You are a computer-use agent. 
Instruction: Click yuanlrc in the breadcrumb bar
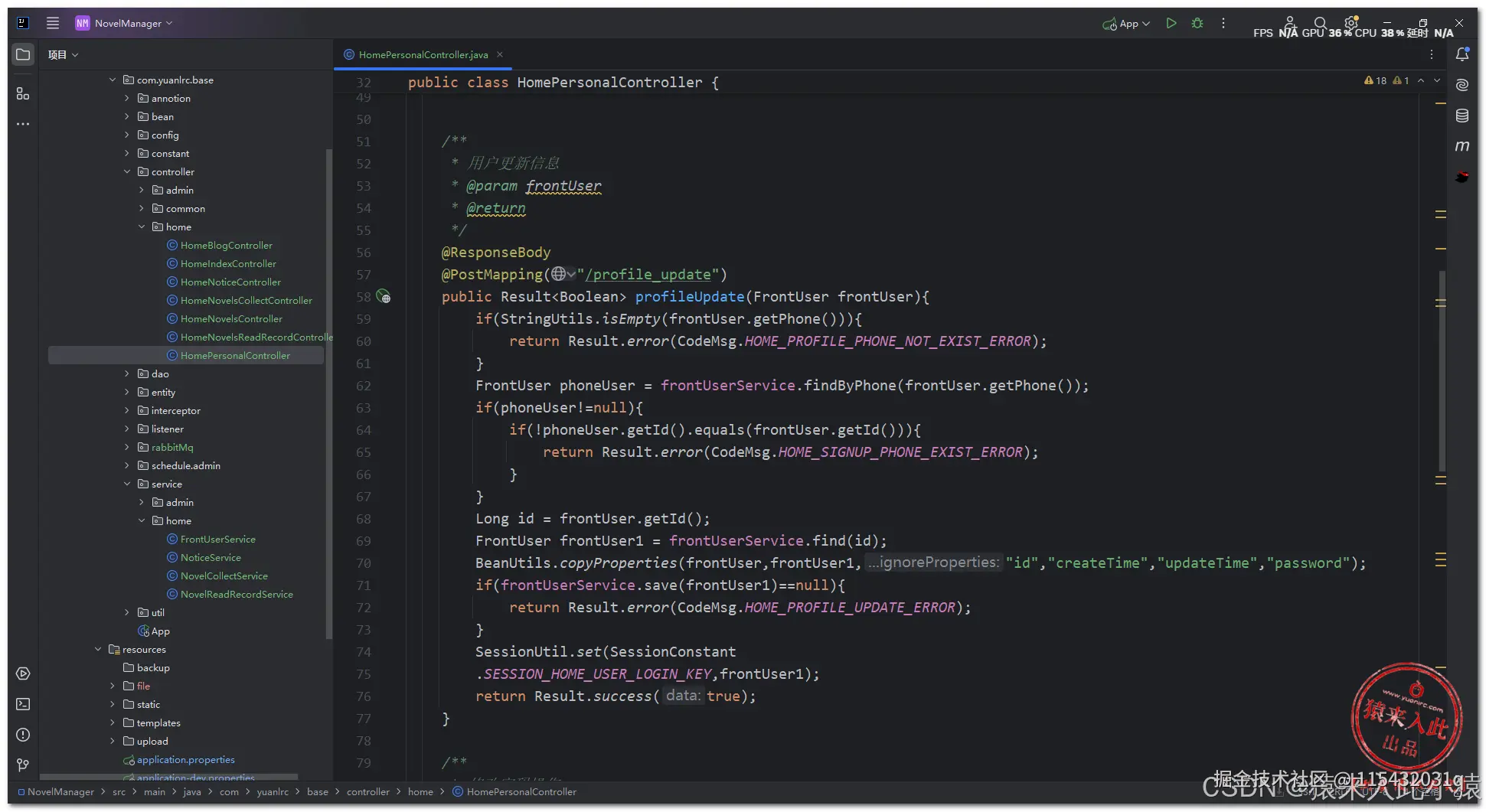273,791
